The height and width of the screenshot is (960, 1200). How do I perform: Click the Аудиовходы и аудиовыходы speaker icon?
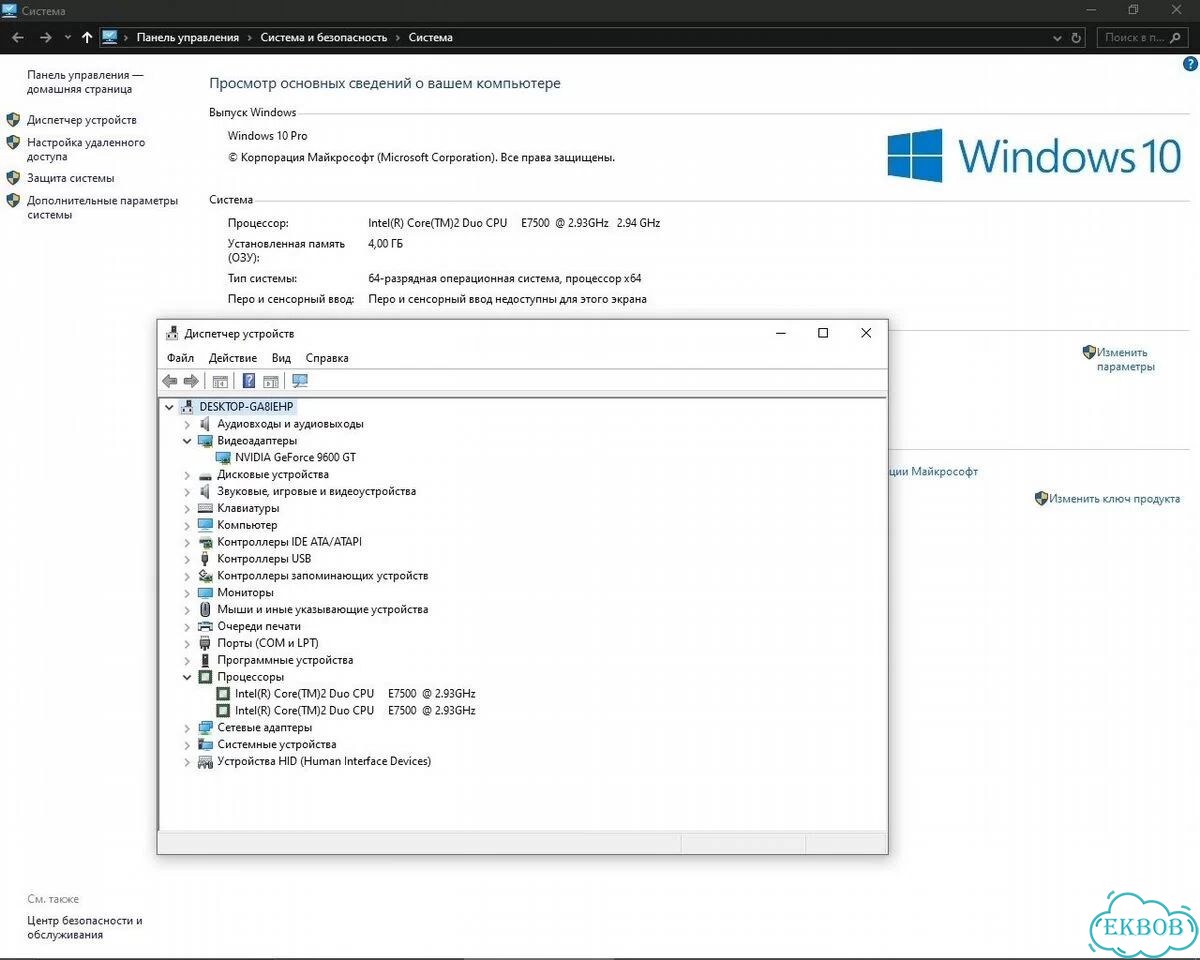pyautogui.click(x=205, y=423)
